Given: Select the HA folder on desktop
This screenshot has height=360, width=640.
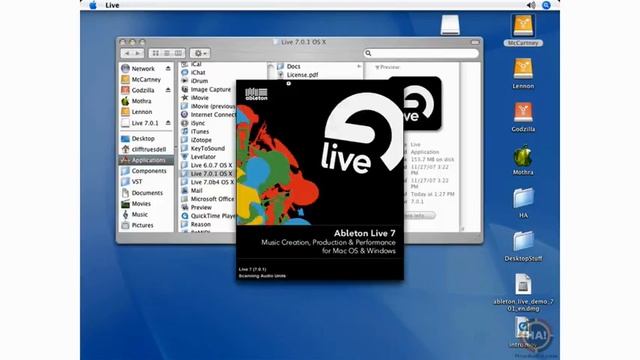Looking at the screenshot, I should [x=523, y=203].
